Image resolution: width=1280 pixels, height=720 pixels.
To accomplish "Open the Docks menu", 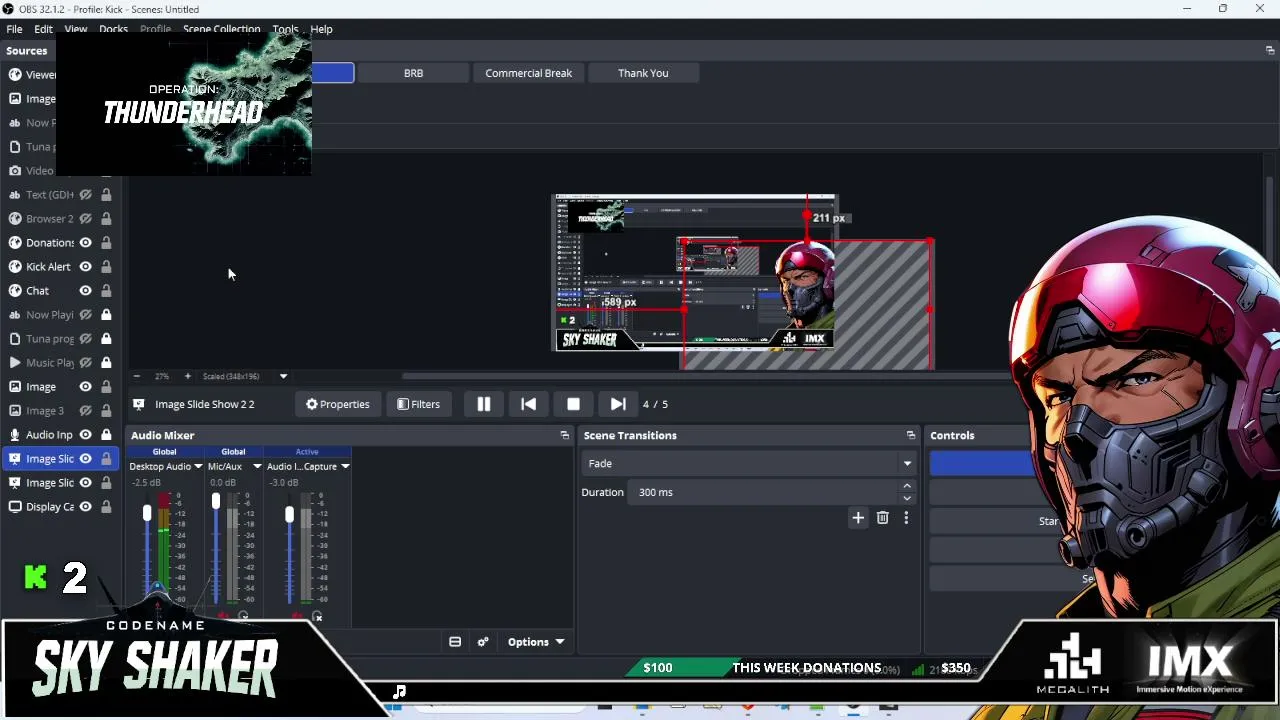I will [x=113, y=29].
